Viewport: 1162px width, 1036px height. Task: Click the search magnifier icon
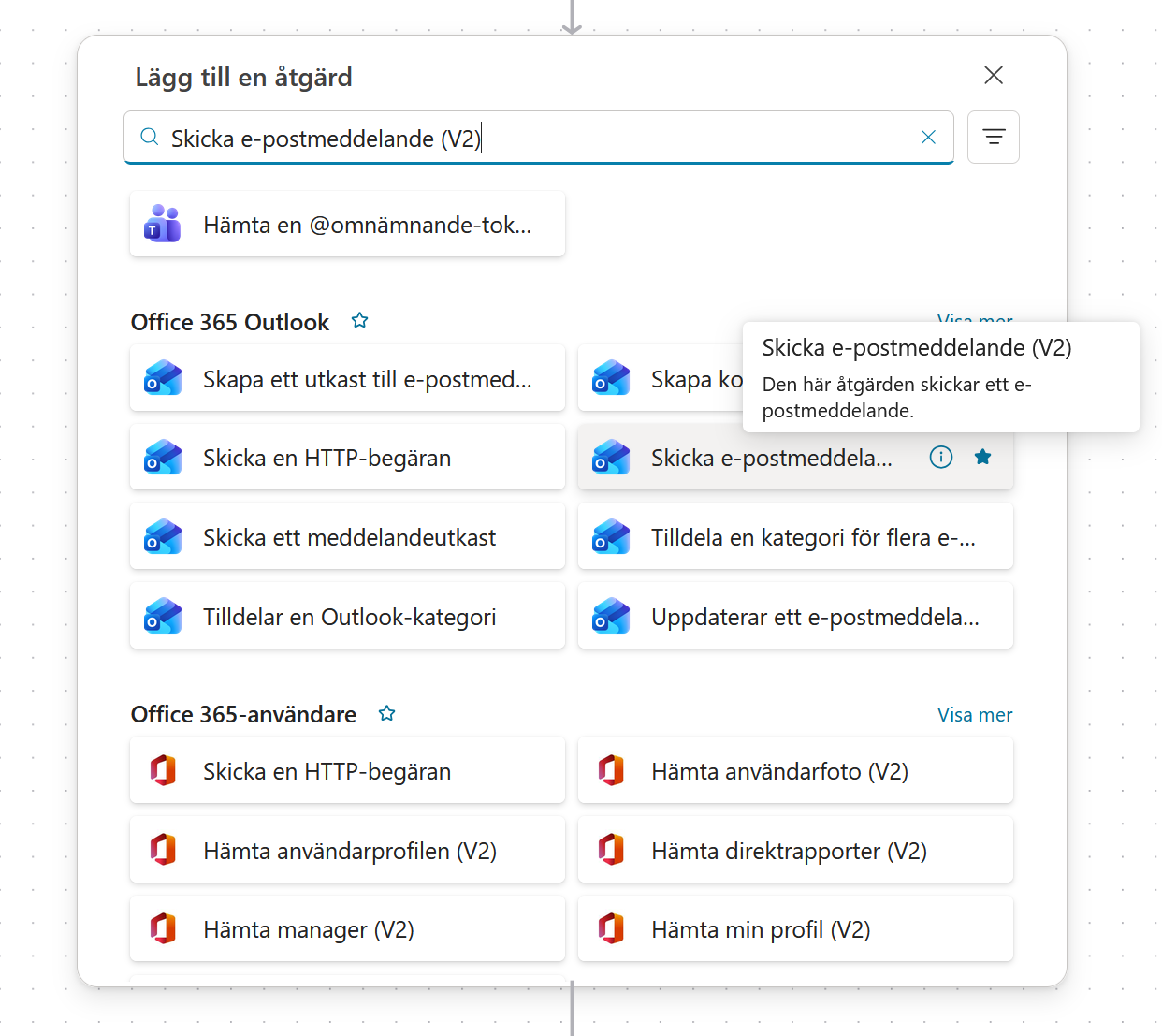[149, 138]
